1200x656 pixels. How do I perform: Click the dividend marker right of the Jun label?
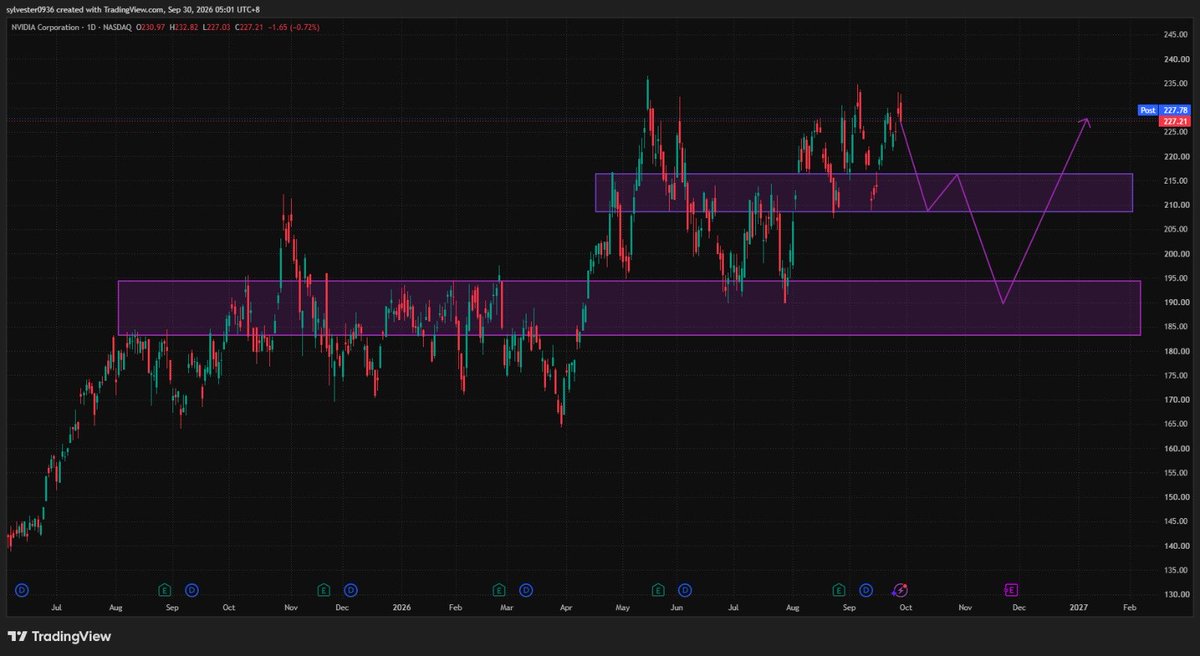pyautogui.click(x=685, y=591)
